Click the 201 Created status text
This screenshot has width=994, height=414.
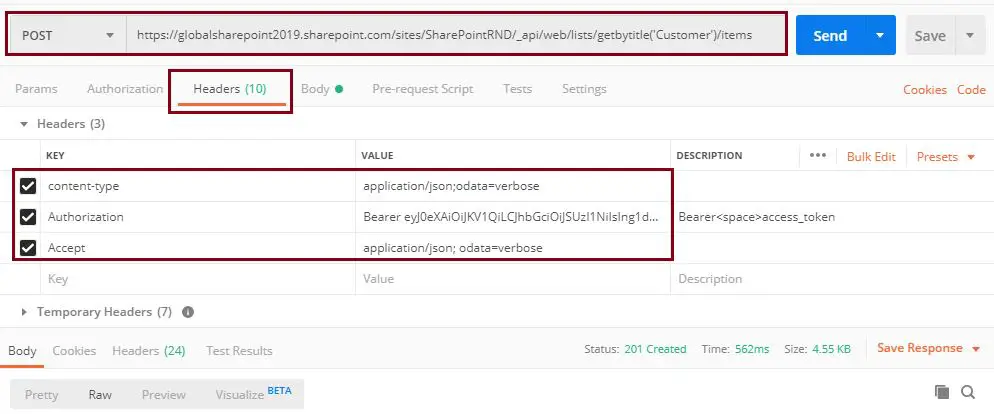[x=655, y=349]
